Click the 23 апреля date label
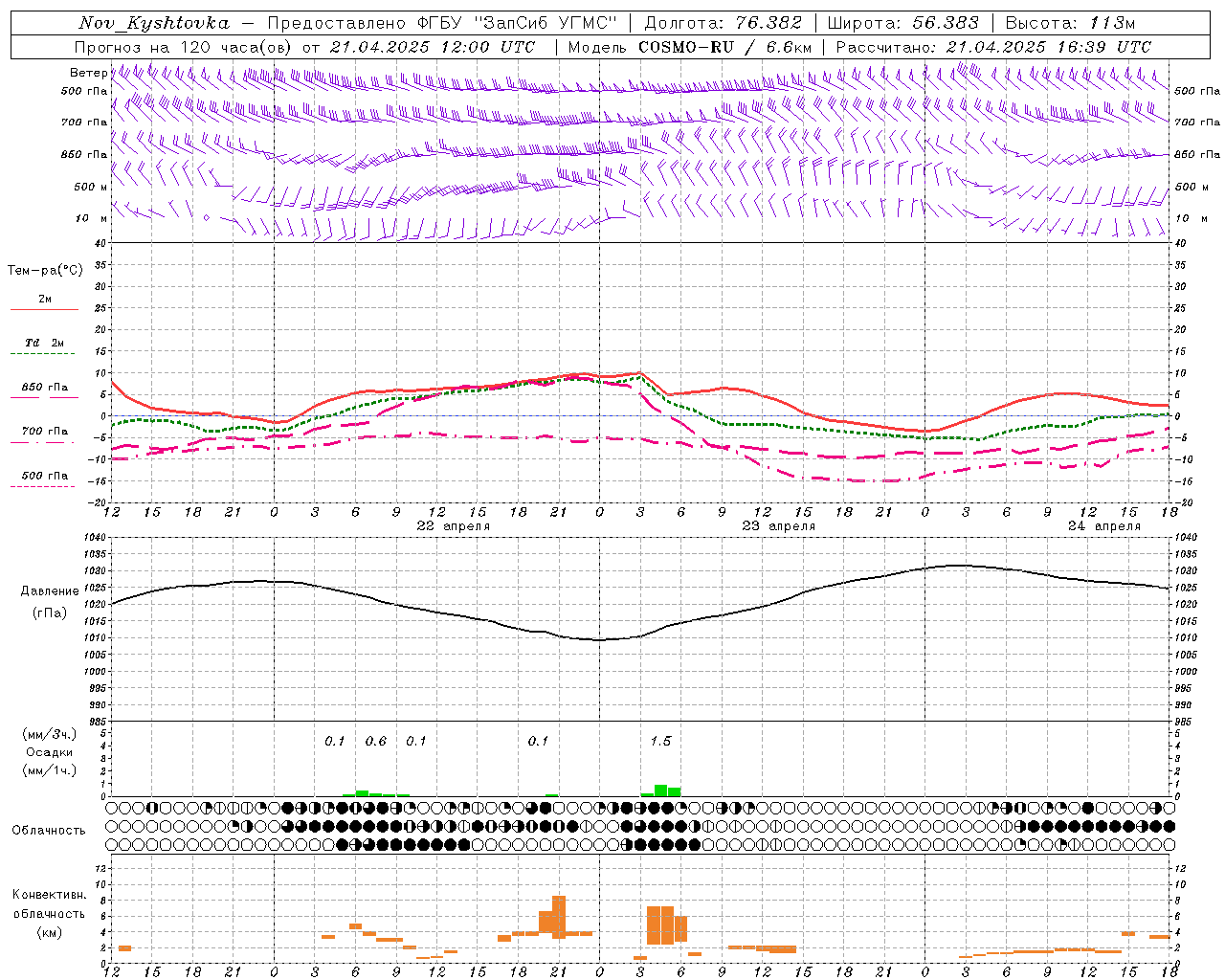Viewport: 1225px width, 980px height. pos(779,526)
